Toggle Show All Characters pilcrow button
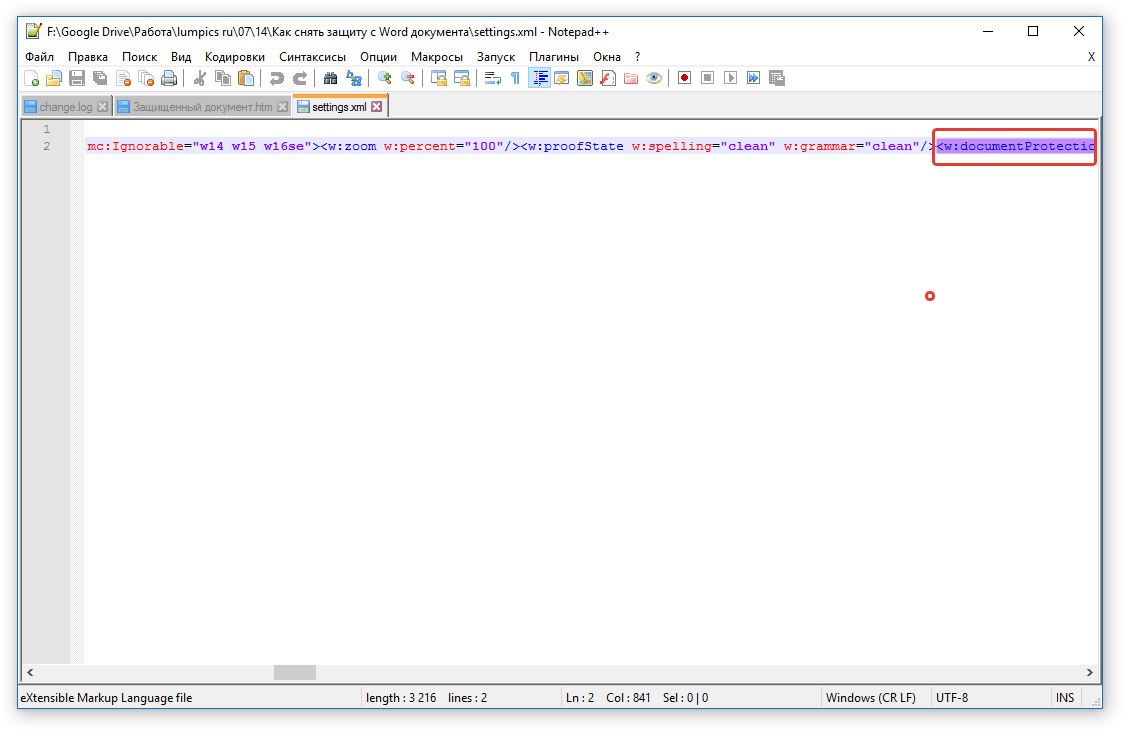 [x=515, y=78]
